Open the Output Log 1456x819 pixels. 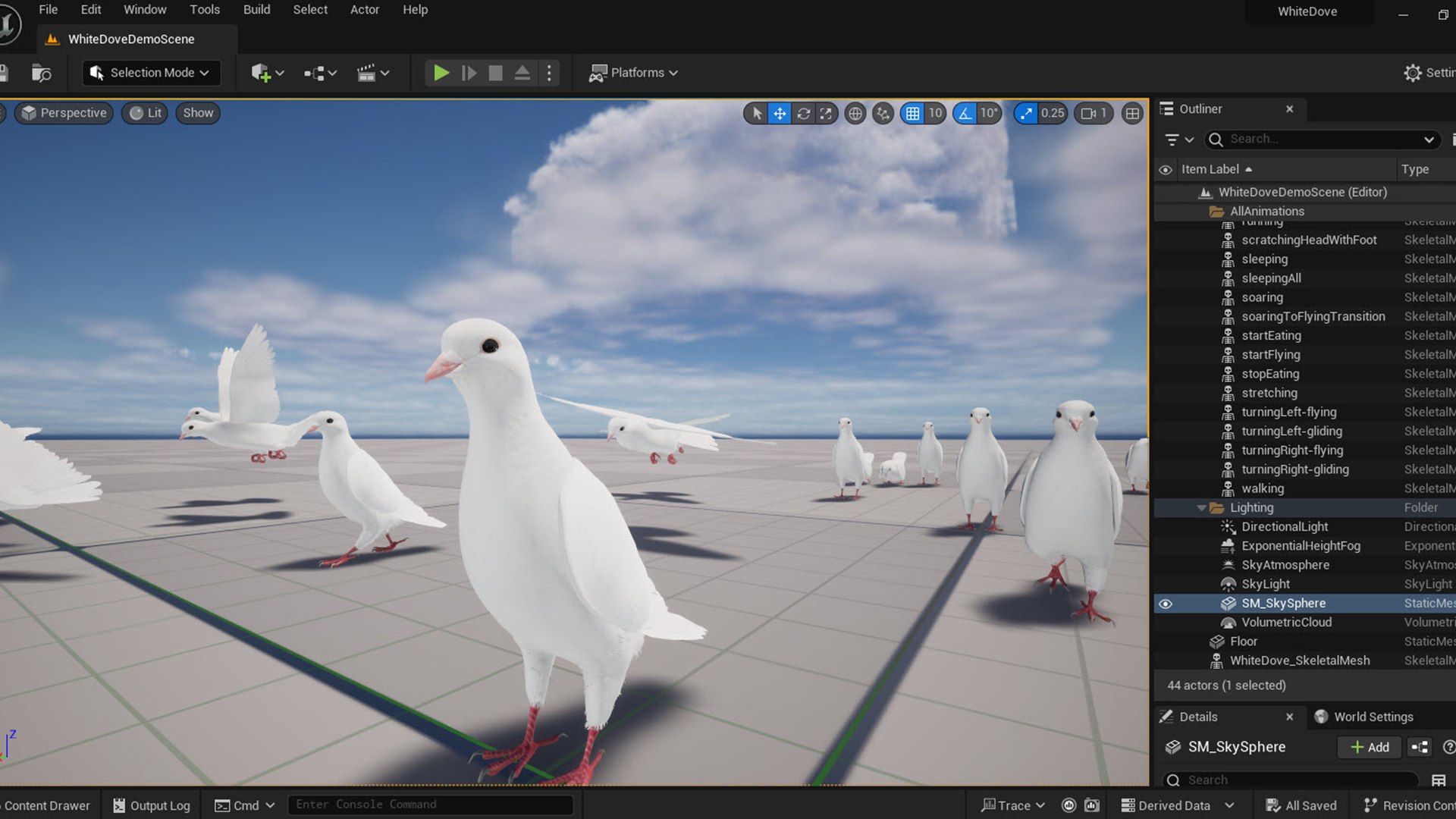tap(152, 805)
